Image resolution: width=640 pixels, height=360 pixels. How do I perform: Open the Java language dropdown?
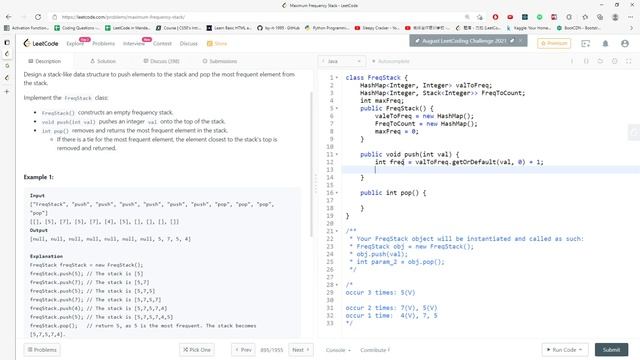(x=342, y=61)
